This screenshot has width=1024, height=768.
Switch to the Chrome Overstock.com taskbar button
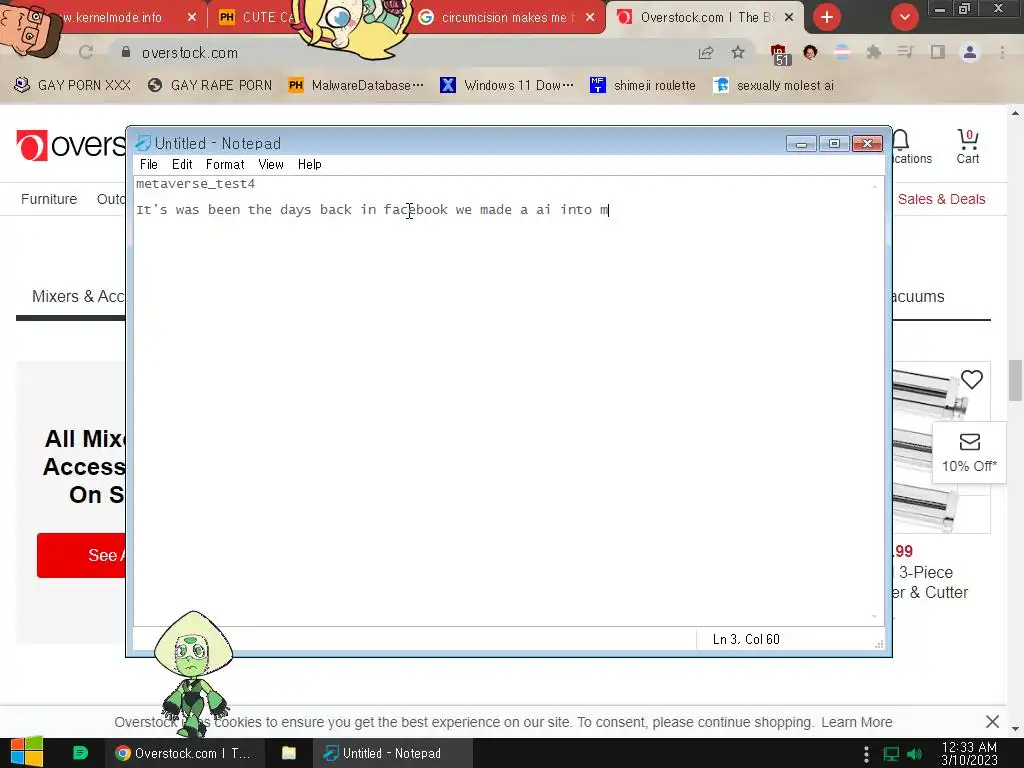click(184, 753)
